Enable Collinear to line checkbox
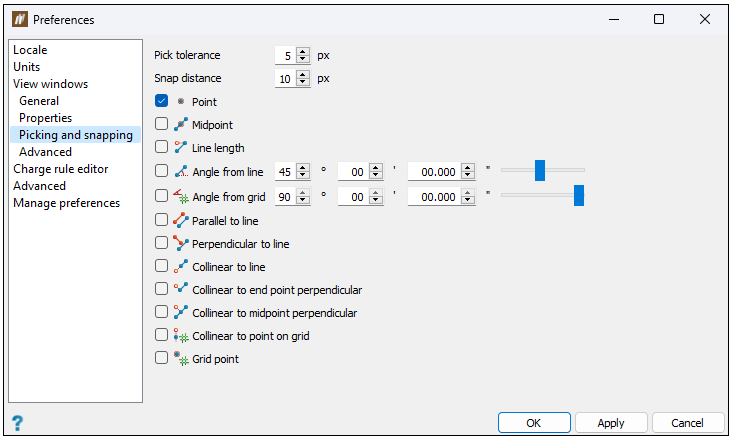734x440 pixels. (161, 266)
